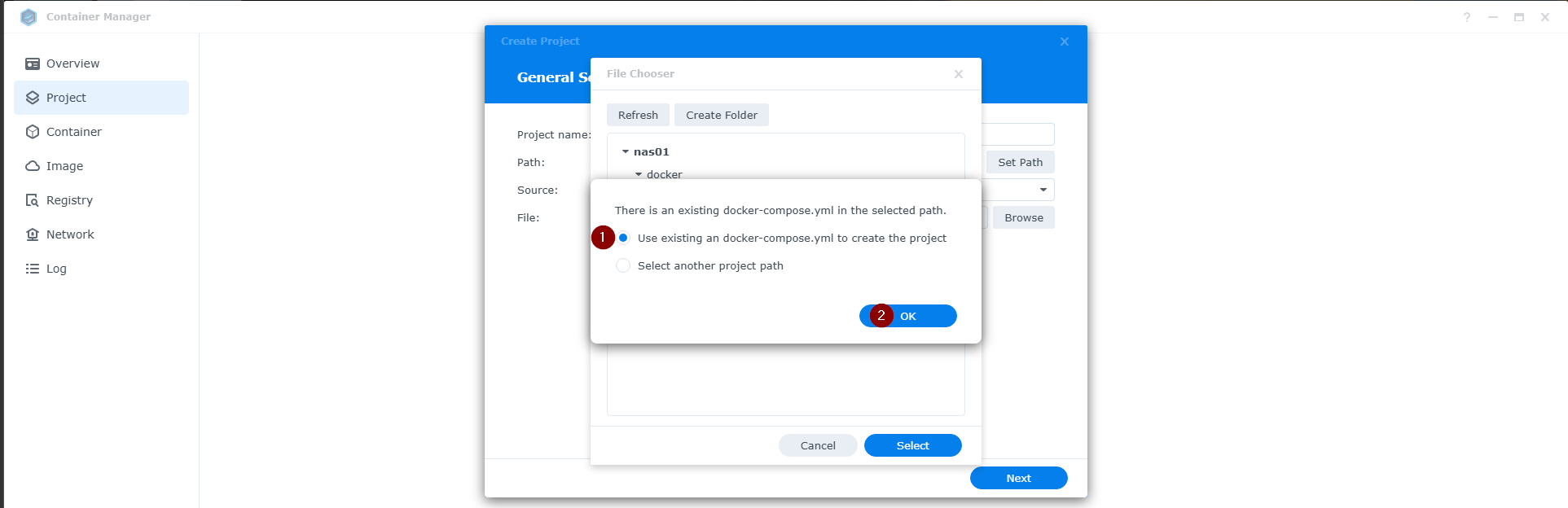Image resolution: width=1568 pixels, height=508 pixels.
Task: Click the Project stack icon
Action: point(33,98)
